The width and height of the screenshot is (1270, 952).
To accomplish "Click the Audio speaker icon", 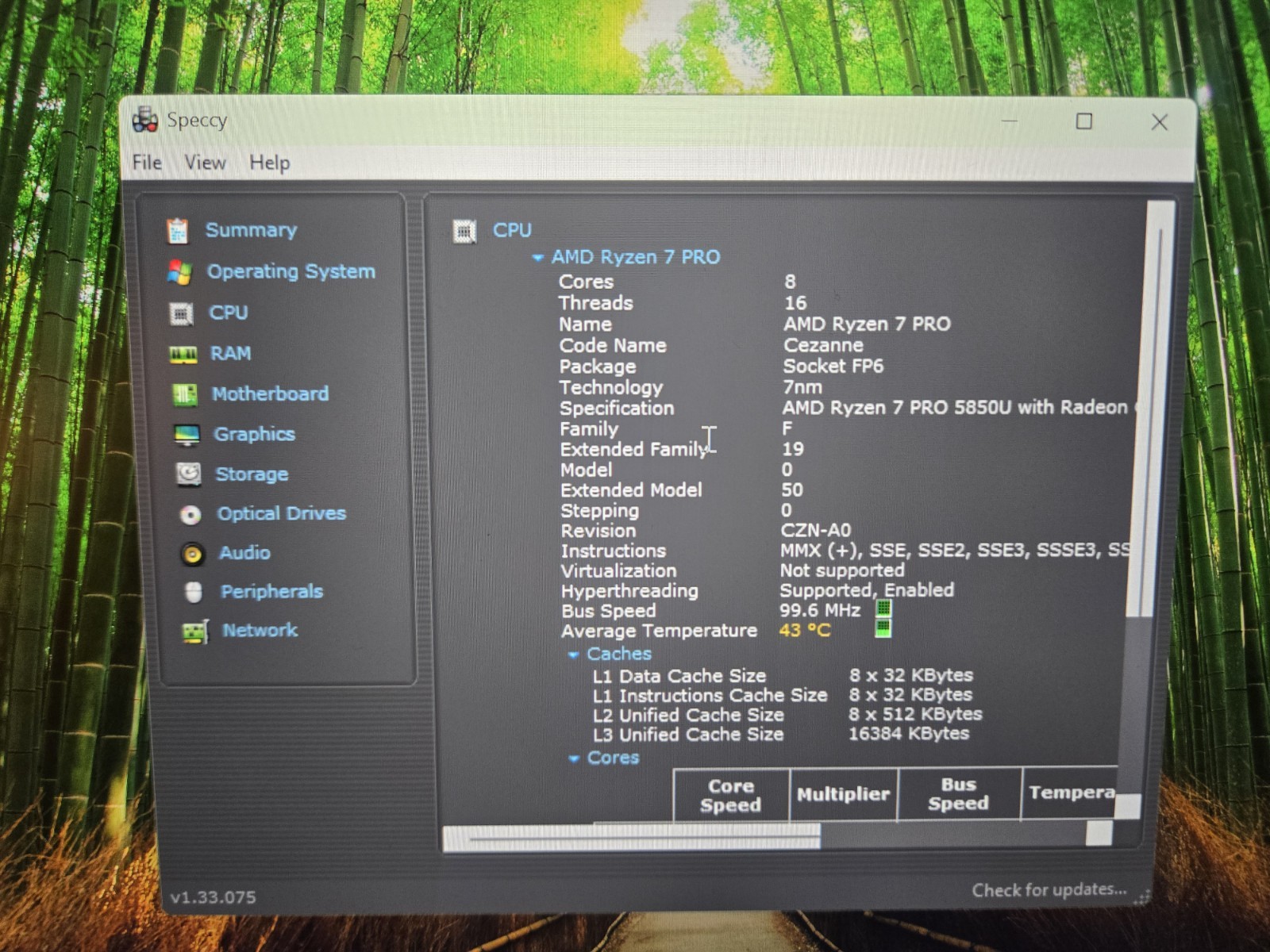I will [x=192, y=554].
